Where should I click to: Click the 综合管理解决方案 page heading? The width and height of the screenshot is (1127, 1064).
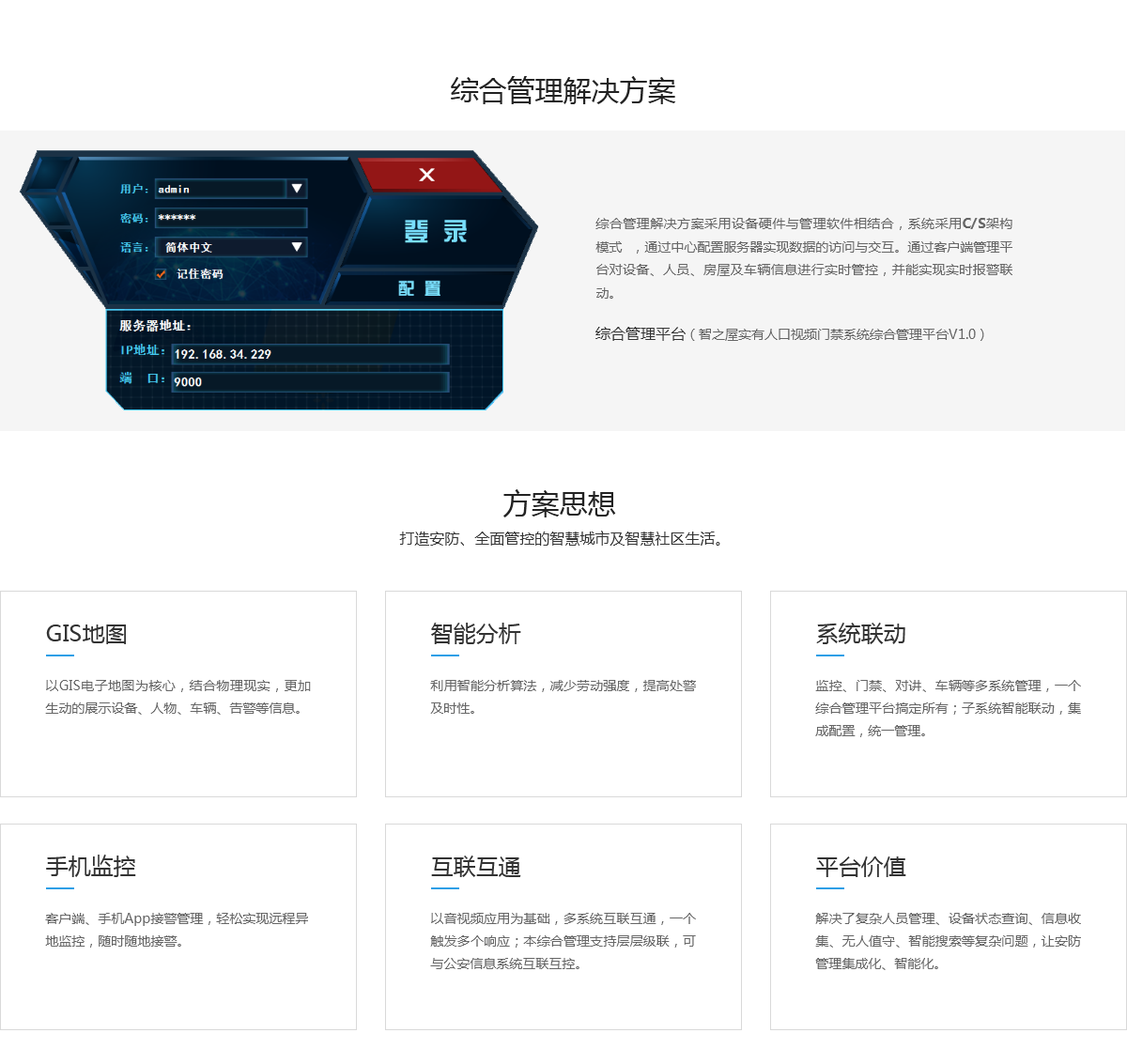tap(563, 91)
